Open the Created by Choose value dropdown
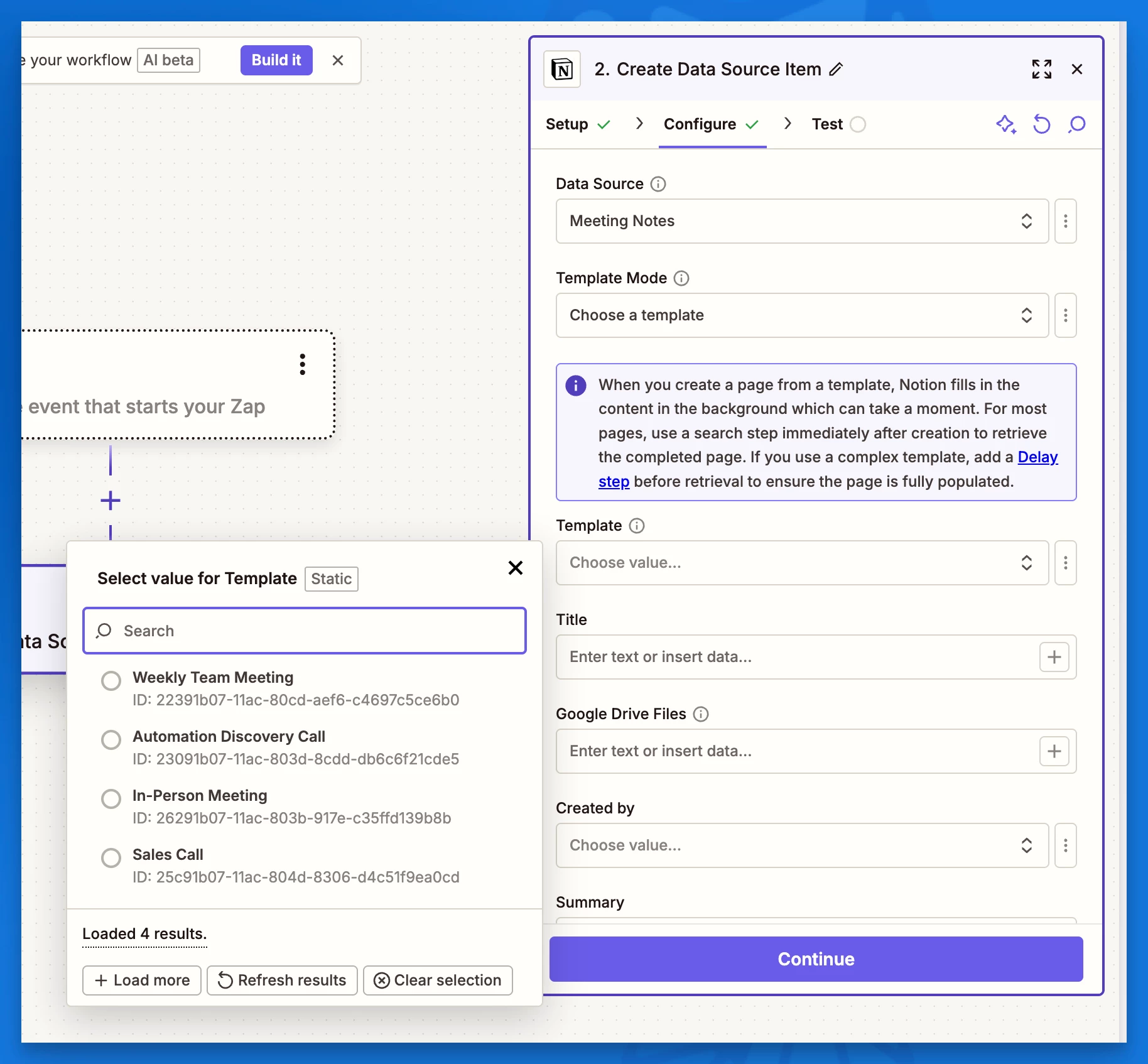This screenshot has height=1064, width=1148. (802, 845)
